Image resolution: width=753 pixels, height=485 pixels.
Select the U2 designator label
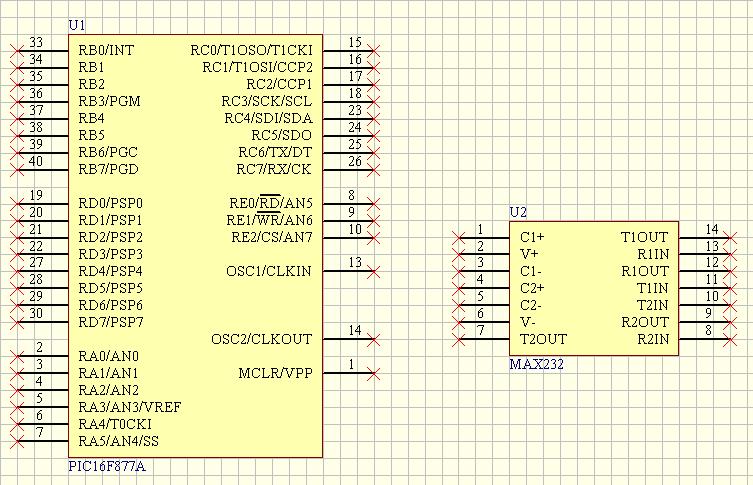518,212
